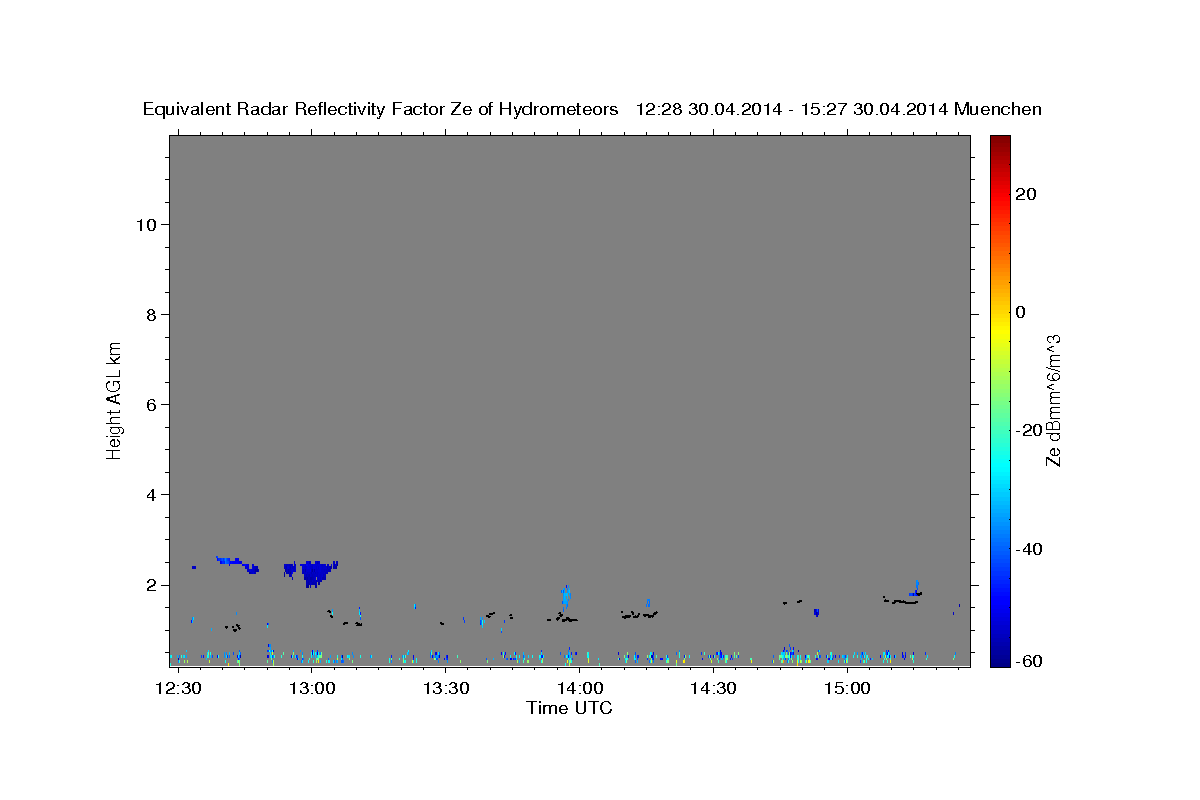Click the 14:30 time tick label
This screenshot has width=1200, height=800.
coord(714,689)
